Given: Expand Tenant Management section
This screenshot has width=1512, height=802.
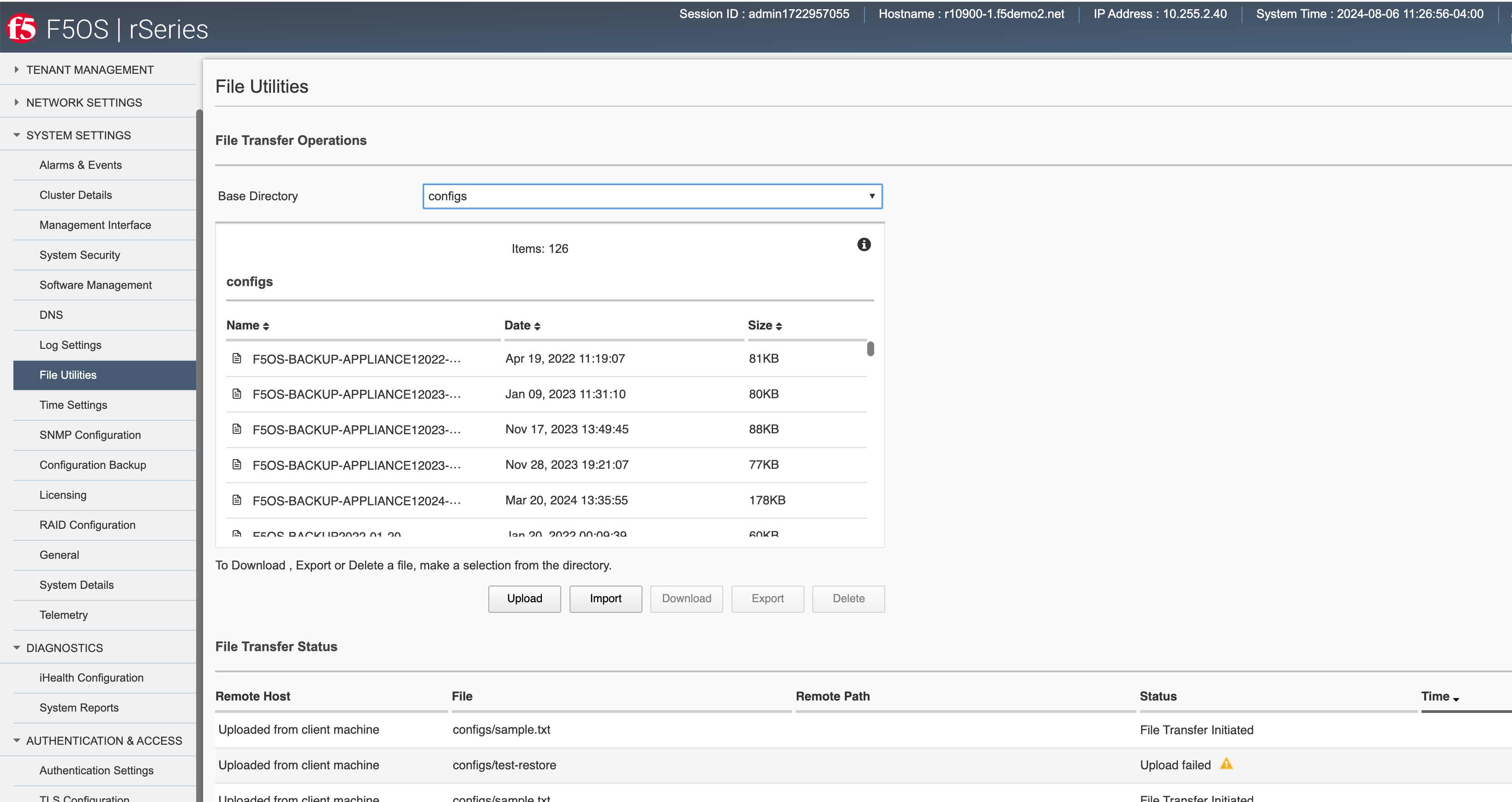Looking at the screenshot, I should tap(17, 69).
